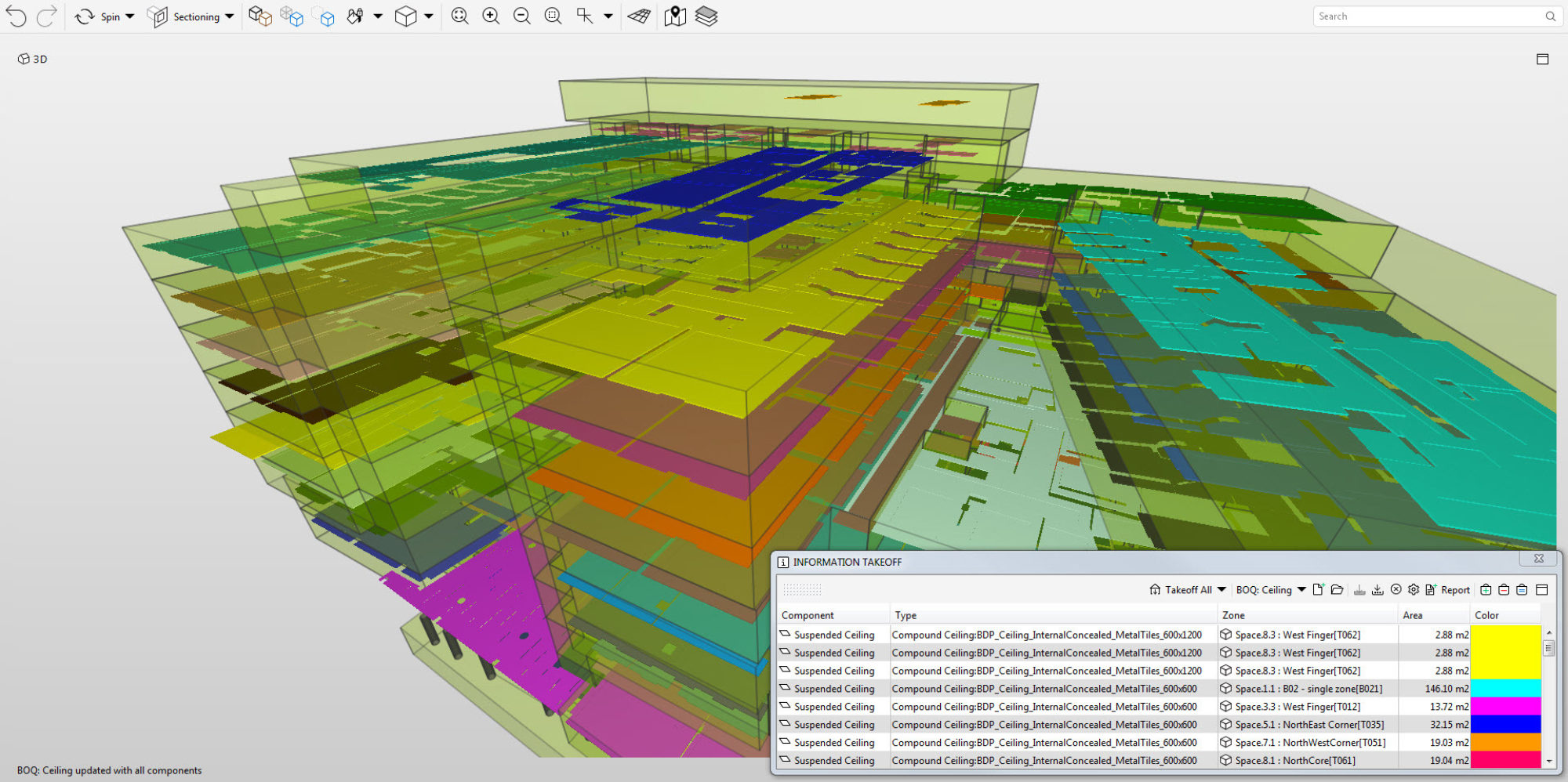
Task: Click the cyan color swatch for Space.1.1
Action: click(x=1505, y=689)
